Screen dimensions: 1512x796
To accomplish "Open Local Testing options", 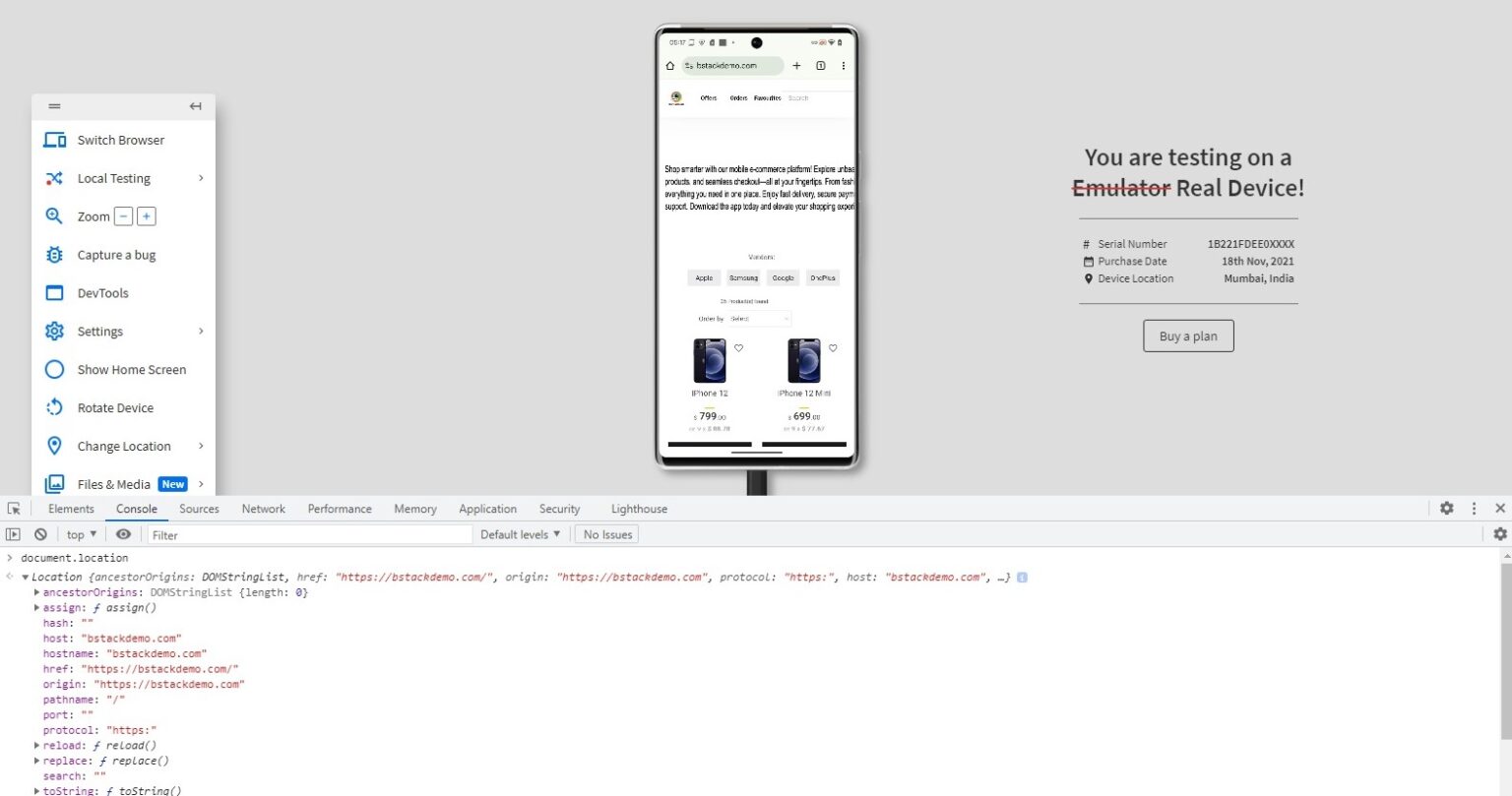I will click(113, 178).
